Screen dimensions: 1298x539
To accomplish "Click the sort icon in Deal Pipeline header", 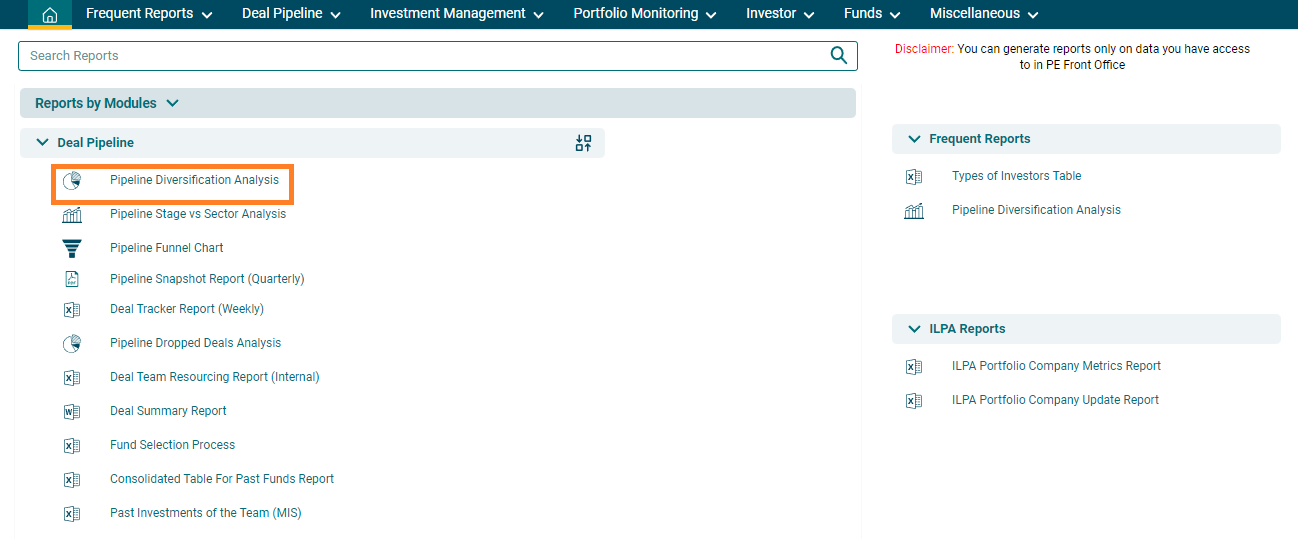I will click(583, 143).
